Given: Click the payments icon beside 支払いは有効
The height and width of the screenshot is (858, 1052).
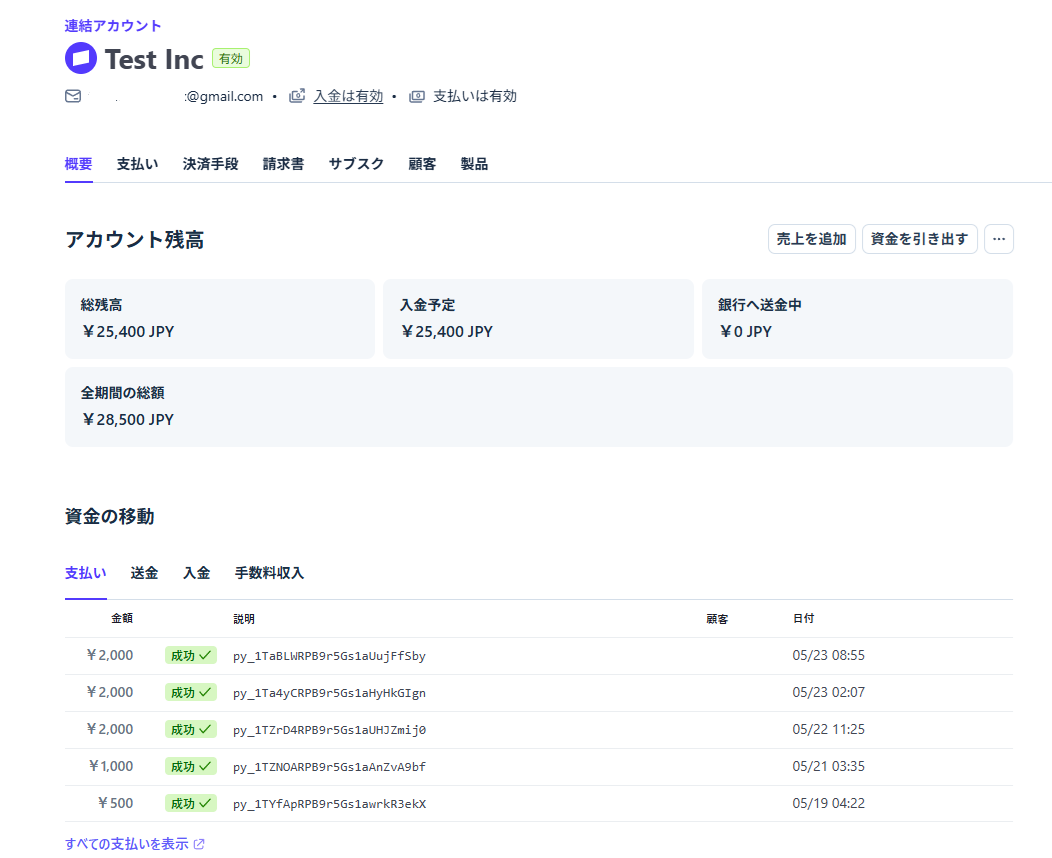Looking at the screenshot, I should (417, 96).
